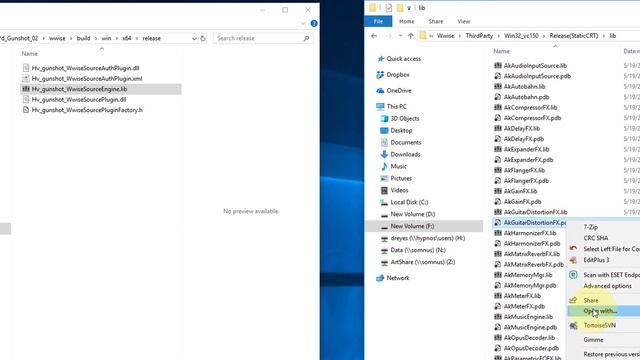Switch to the Home ribbon tab
Screen dimensions: 640x360
[x=406, y=21]
